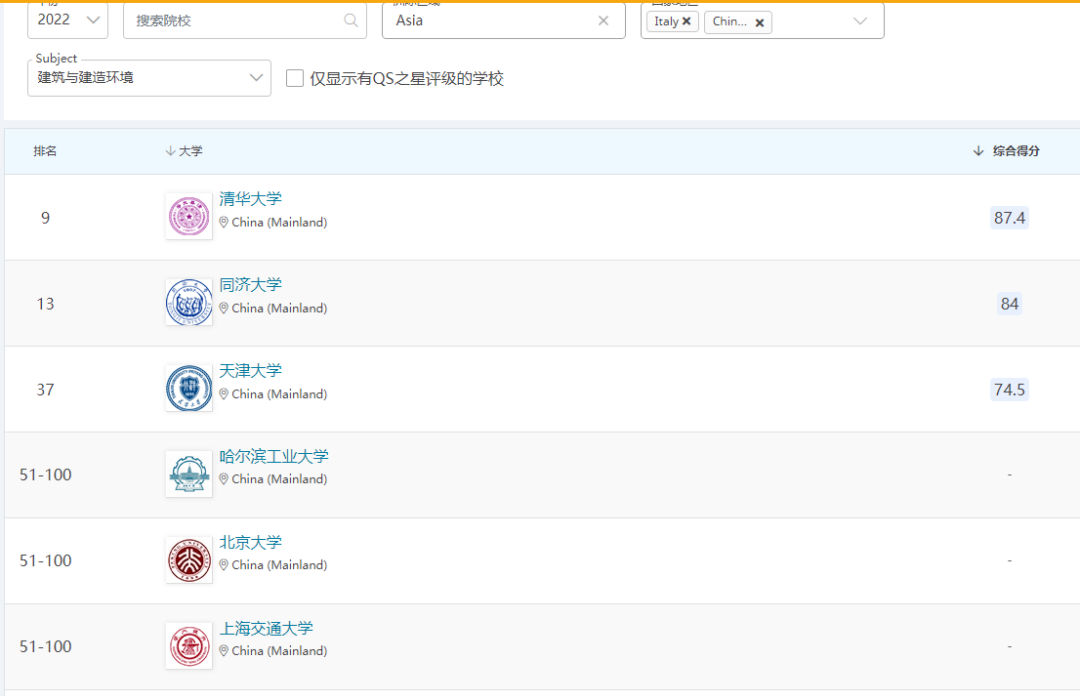Clear the Asia region selection
This screenshot has width=1080, height=696.
[603, 21]
